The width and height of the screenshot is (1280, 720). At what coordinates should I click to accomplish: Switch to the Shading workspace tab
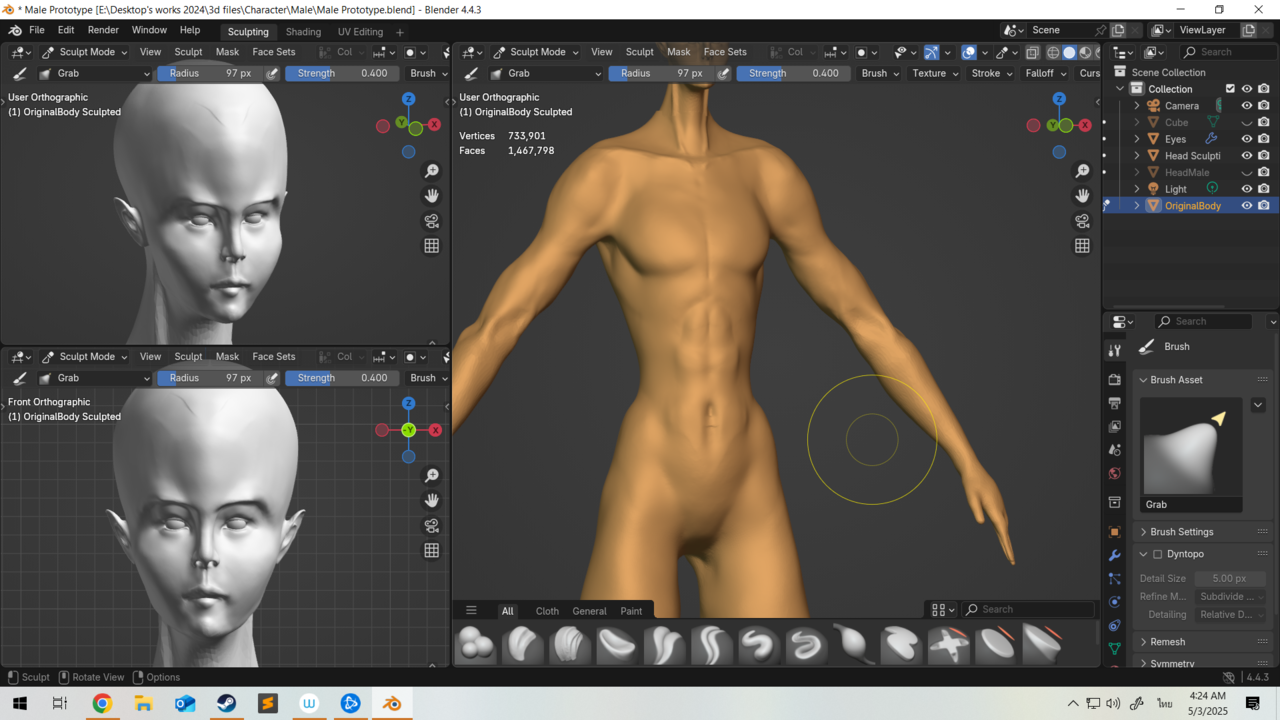coord(303,32)
